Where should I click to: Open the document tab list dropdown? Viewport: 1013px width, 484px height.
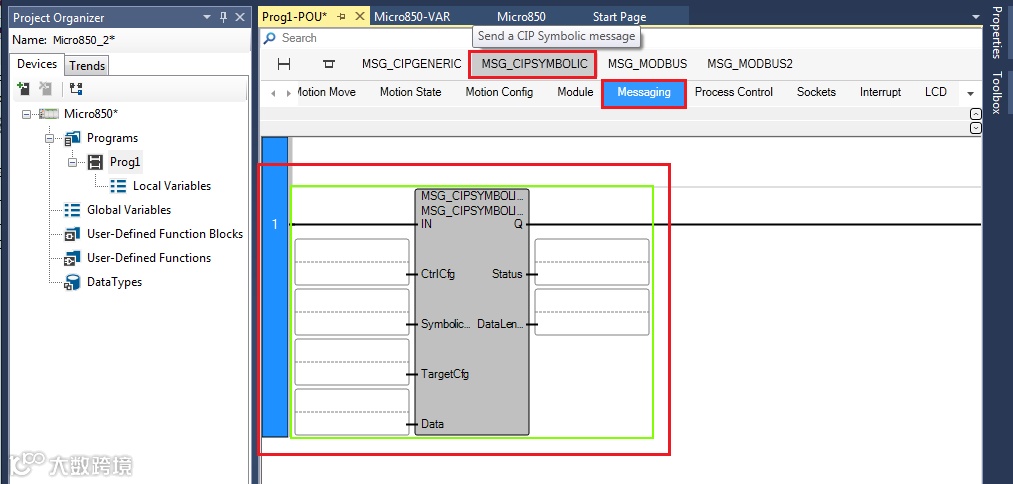pyautogui.click(x=975, y=17)
